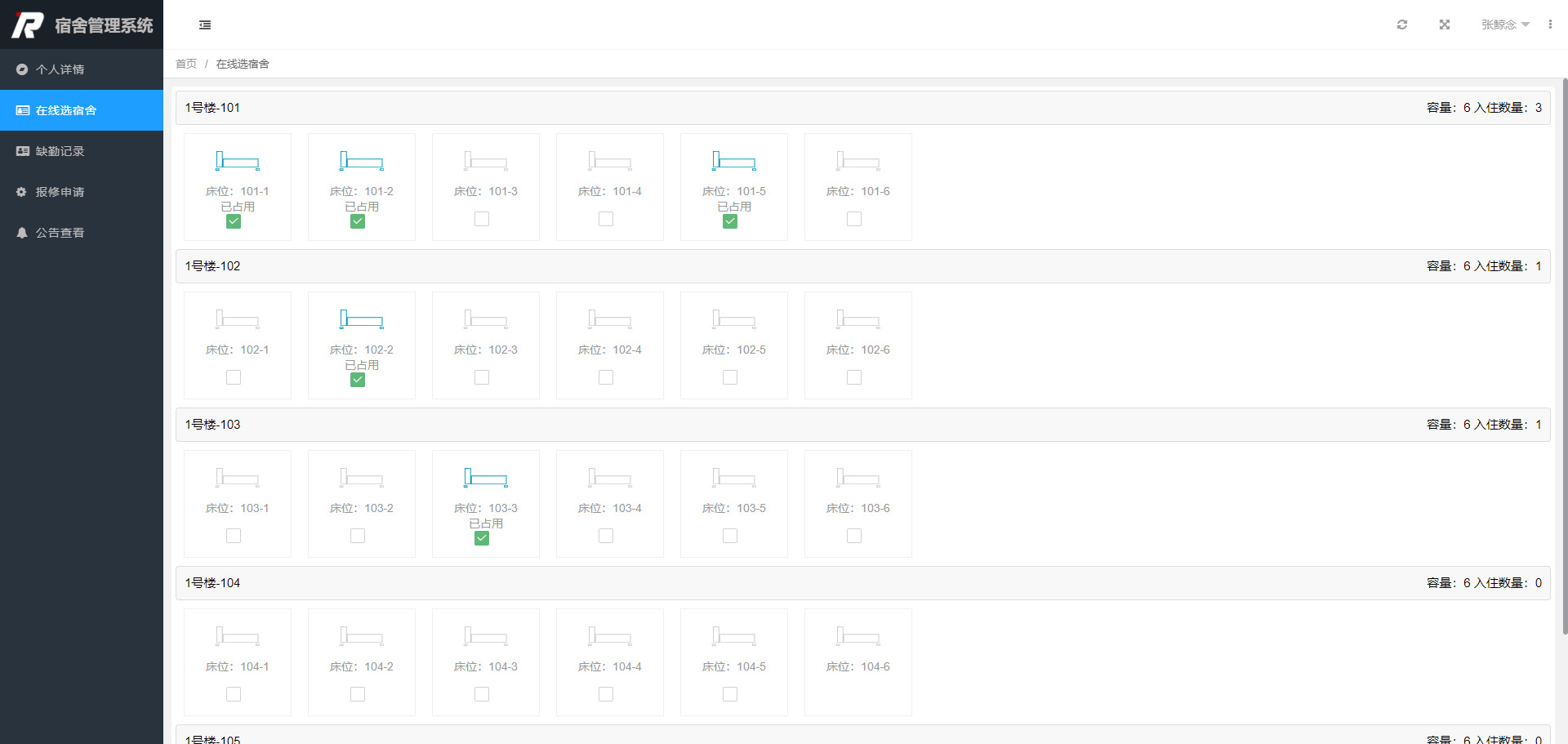Image resolution: width=1568 pixels, height=744 pixels.
Task: Click the system logo in the sidebar header
Action: 28,25
